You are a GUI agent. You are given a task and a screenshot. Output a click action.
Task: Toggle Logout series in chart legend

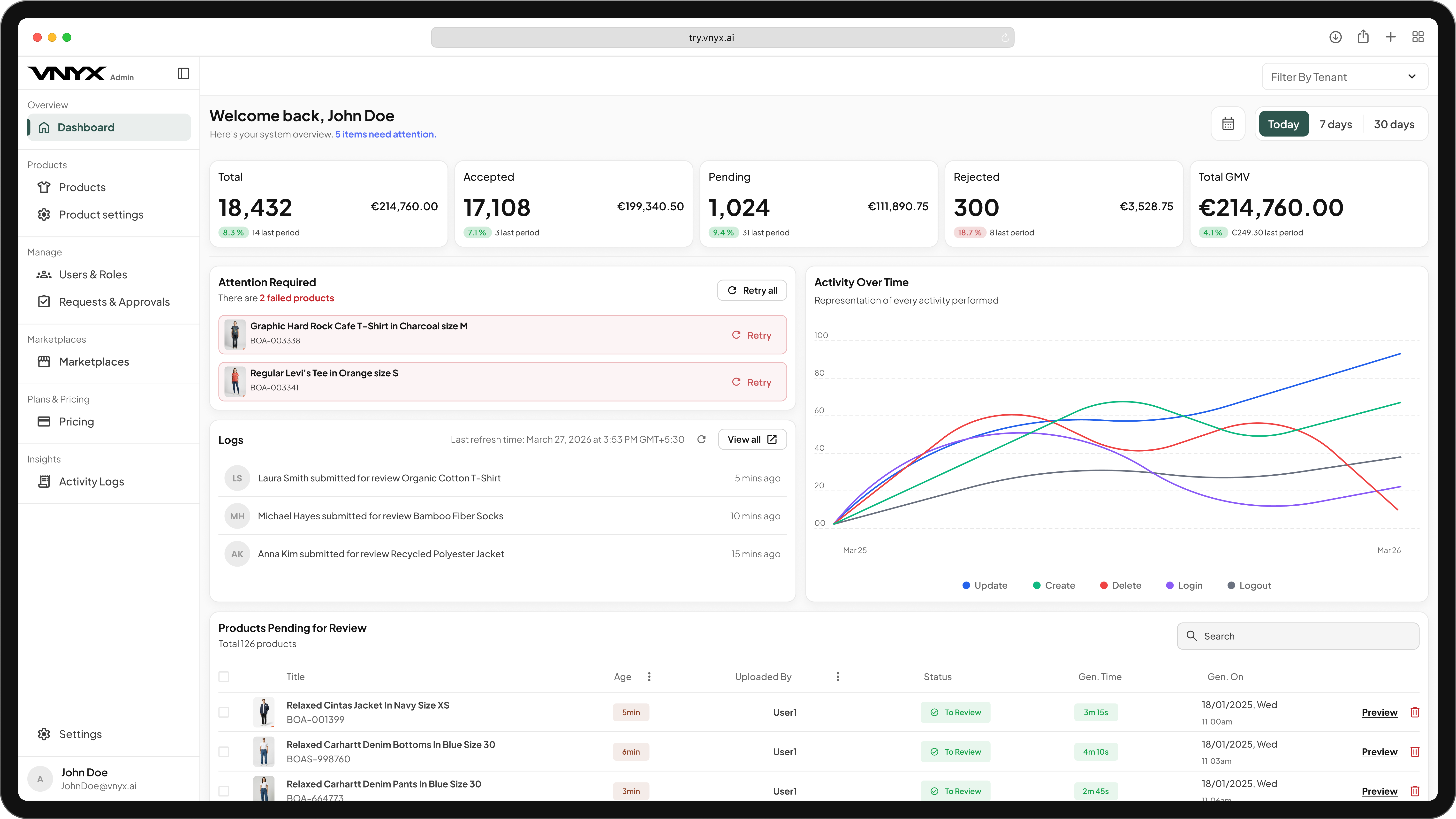click(x=1249, y=585)
